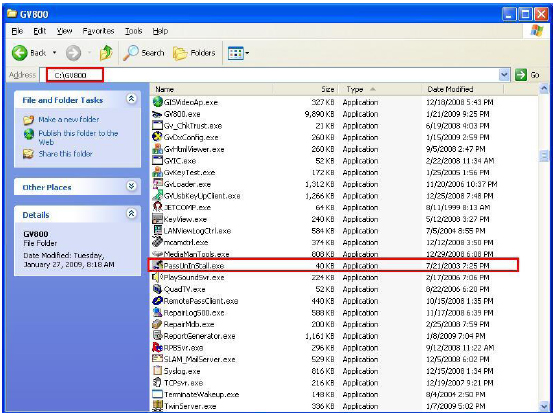Click Share this folder link
This screenshot has width=556, height=413.
pos(65,154)
